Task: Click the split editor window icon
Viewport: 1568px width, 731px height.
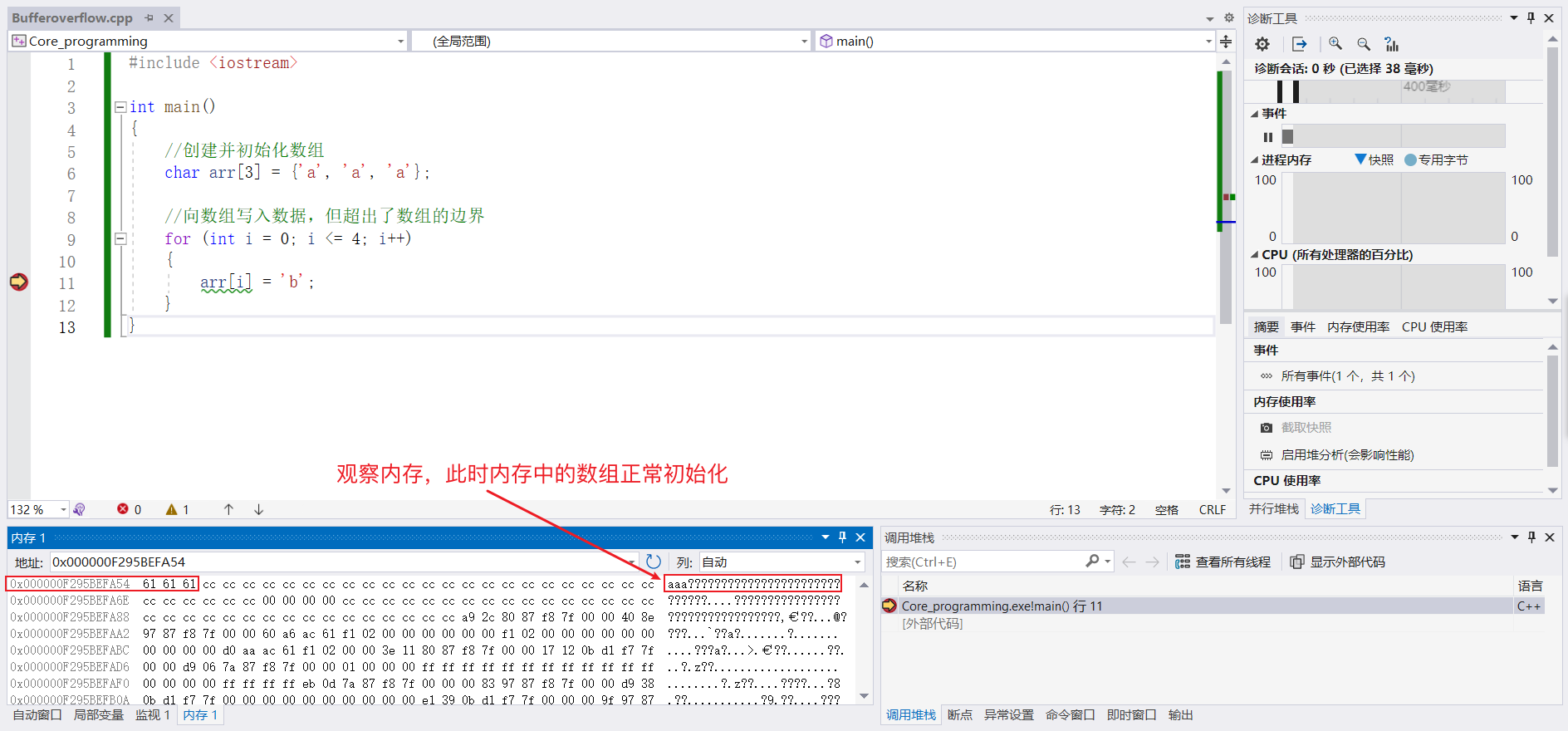Action: (1226, 41)
